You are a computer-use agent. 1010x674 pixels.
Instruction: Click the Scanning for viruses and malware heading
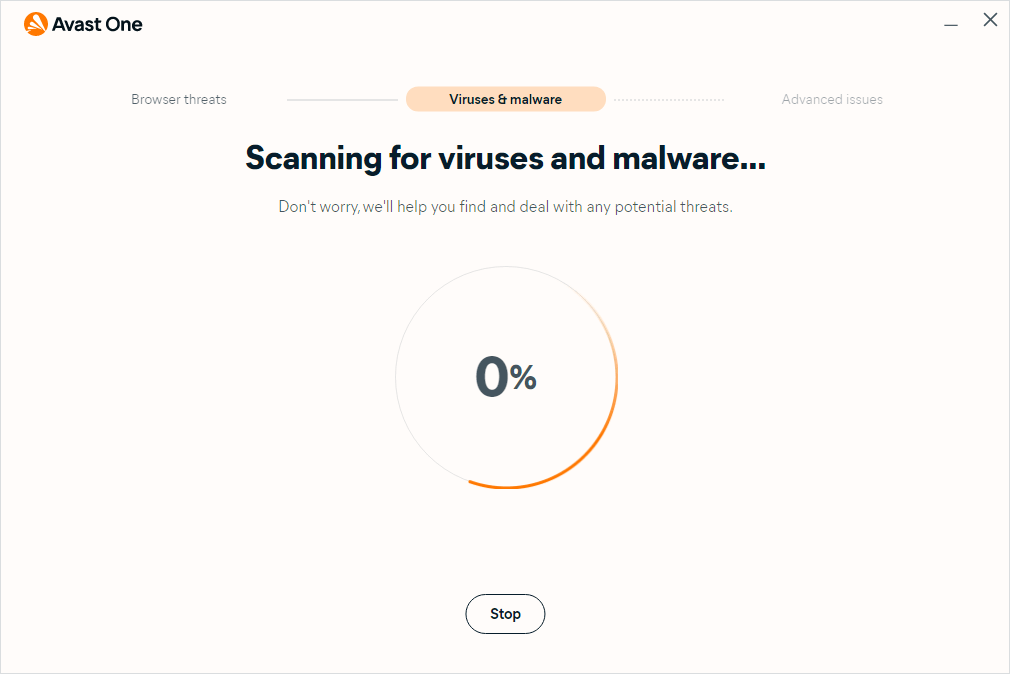(505, 158)
